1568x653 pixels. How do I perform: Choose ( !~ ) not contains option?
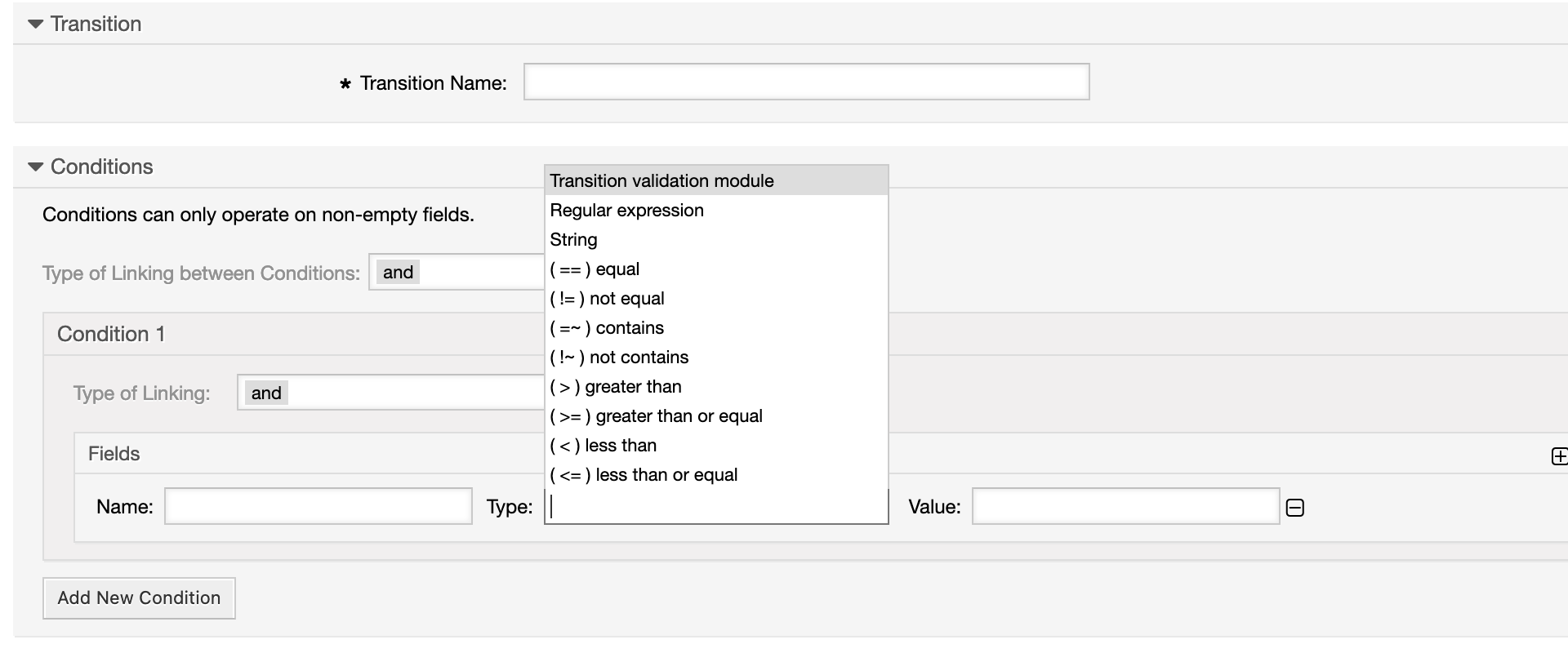[x=619, y=358]
